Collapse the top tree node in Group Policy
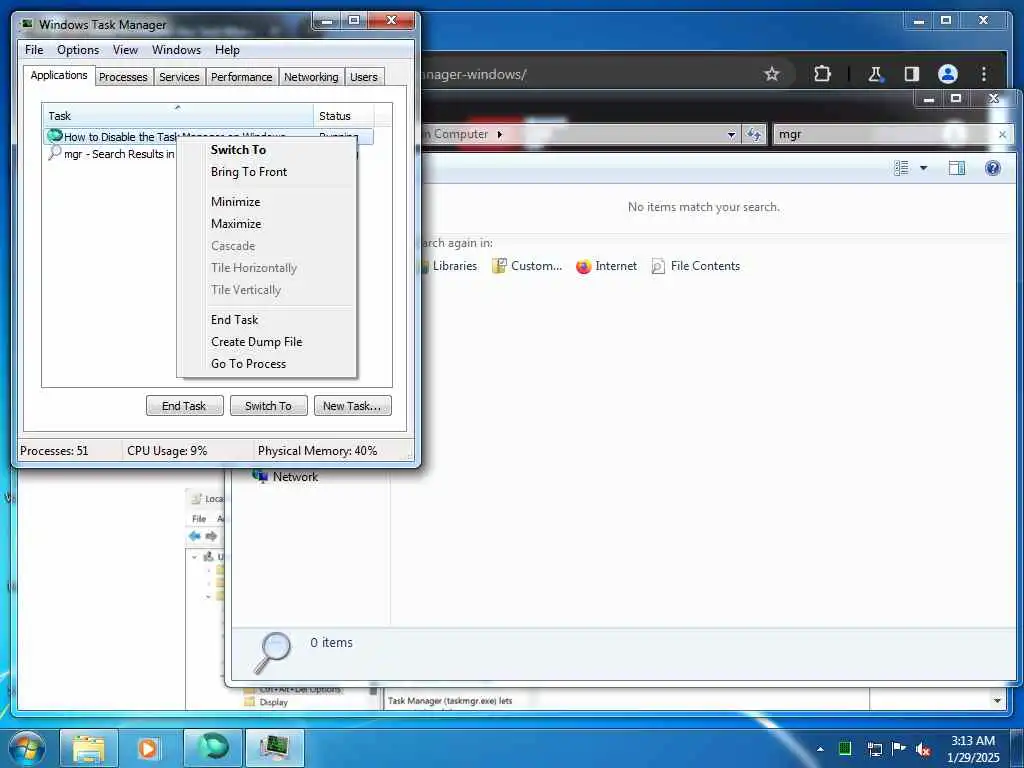The height and width of the screenshot is (768, 1024). coord(195,557)
